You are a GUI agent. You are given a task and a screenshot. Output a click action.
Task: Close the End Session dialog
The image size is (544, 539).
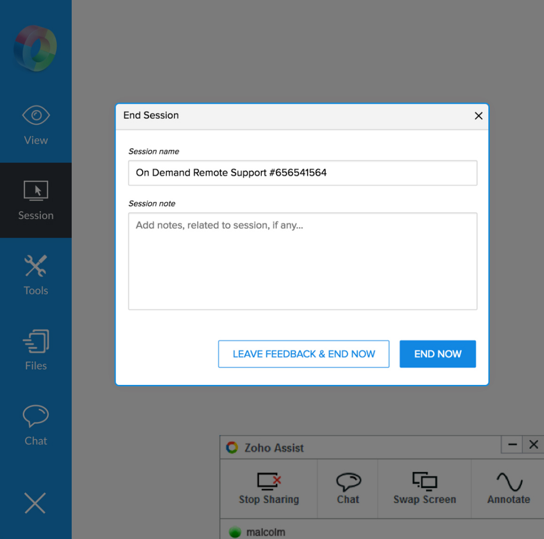pos(478,116)
